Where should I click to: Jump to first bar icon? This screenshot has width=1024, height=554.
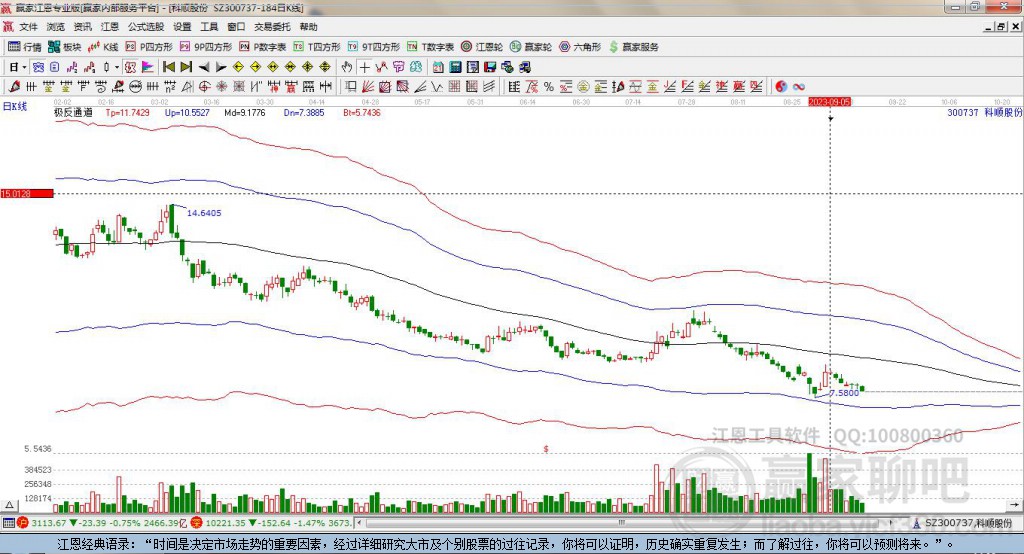click(169, 67)
